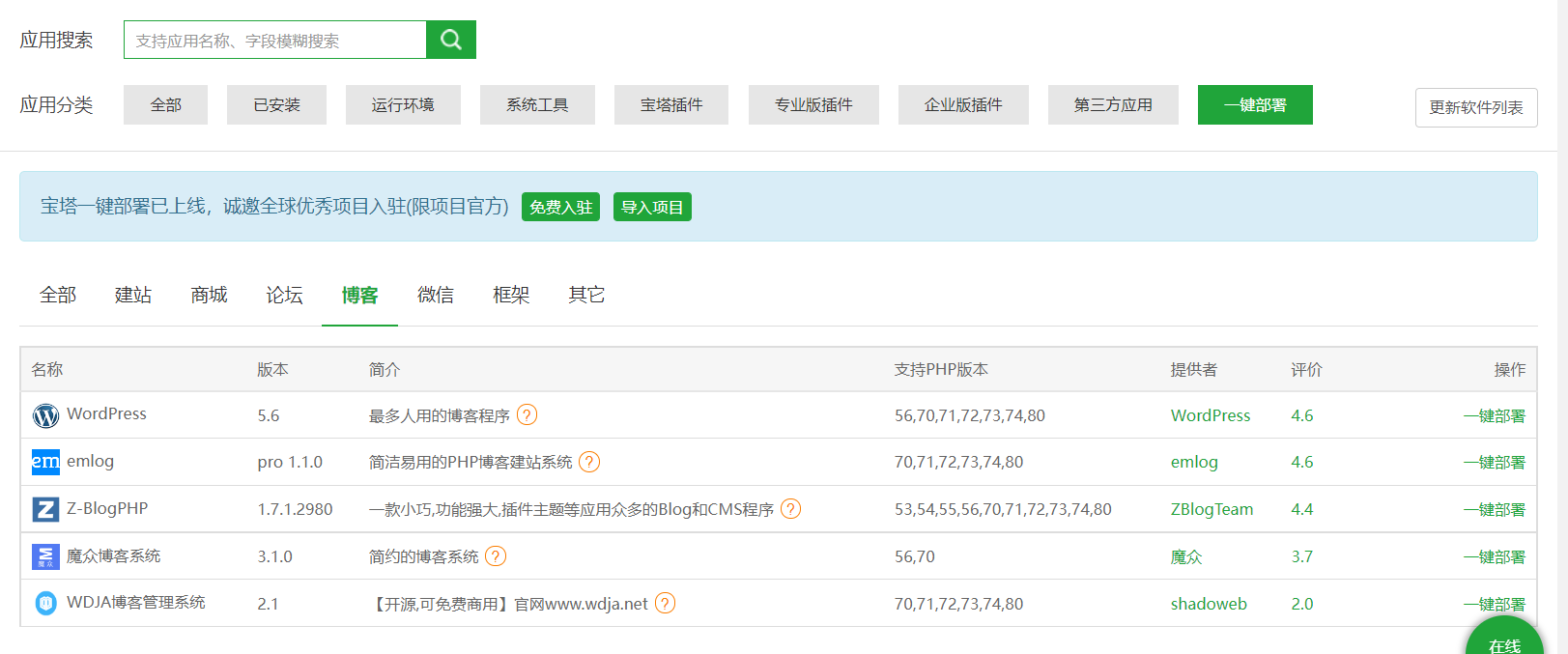Viewport: 1568px width, 654px height.
Task: Click 魔众博客系统 rating 3.7
Action: tap(1302, 556)
